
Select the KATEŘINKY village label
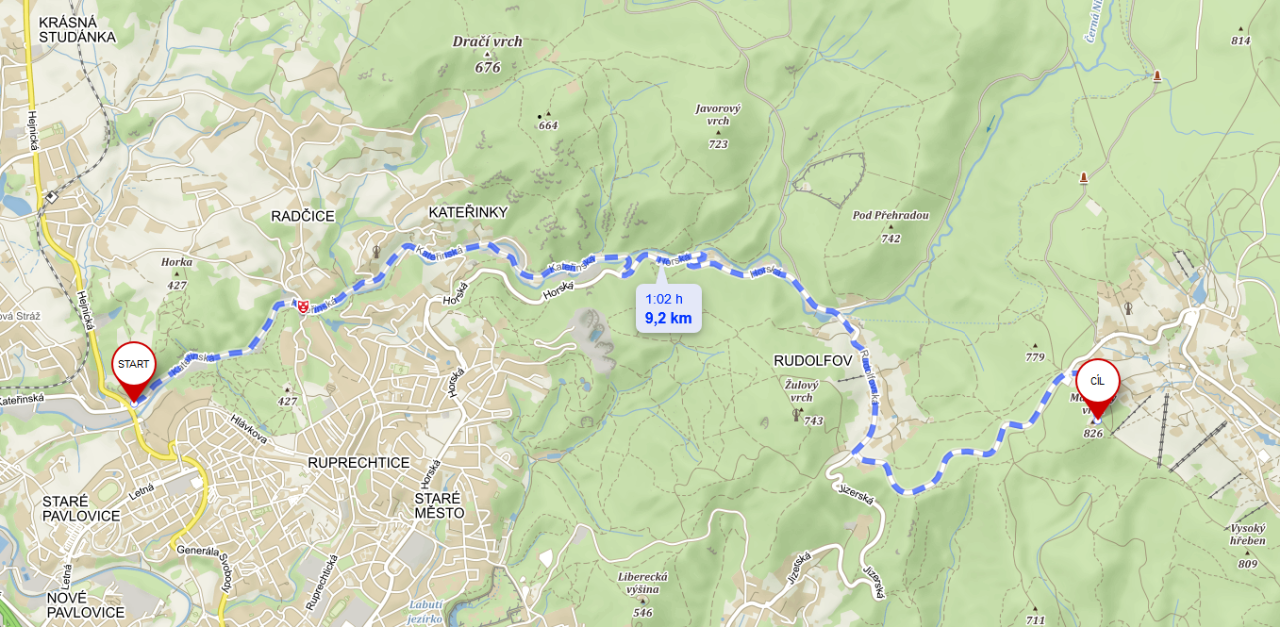[x=468, y=213]
